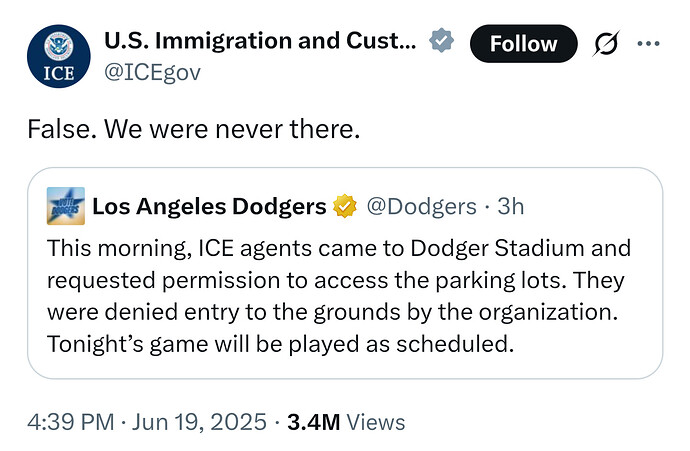Open the Dodgers avatar thumbnail in quoted tweet
This screenshot has width=690, height=451.
point(66,206)
